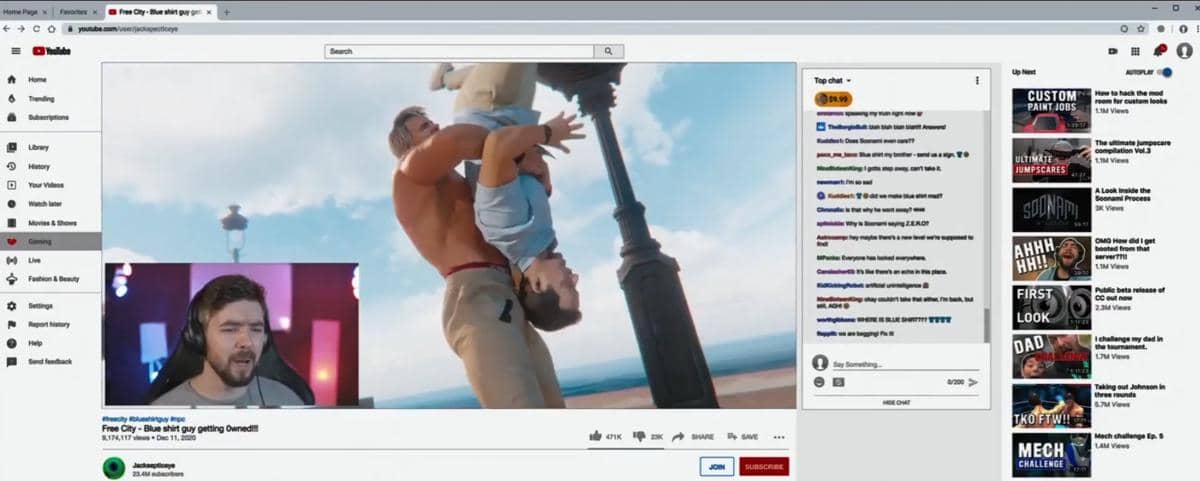Open the chat options three-dot menu

977,80
